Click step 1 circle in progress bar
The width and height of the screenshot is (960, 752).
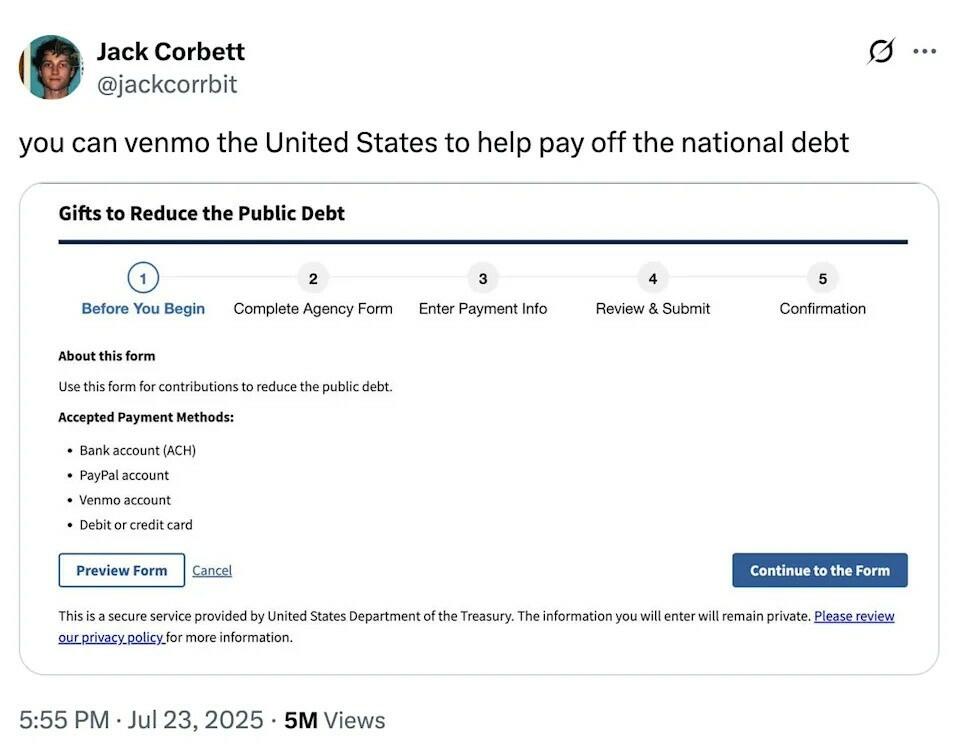pos(143,278)
